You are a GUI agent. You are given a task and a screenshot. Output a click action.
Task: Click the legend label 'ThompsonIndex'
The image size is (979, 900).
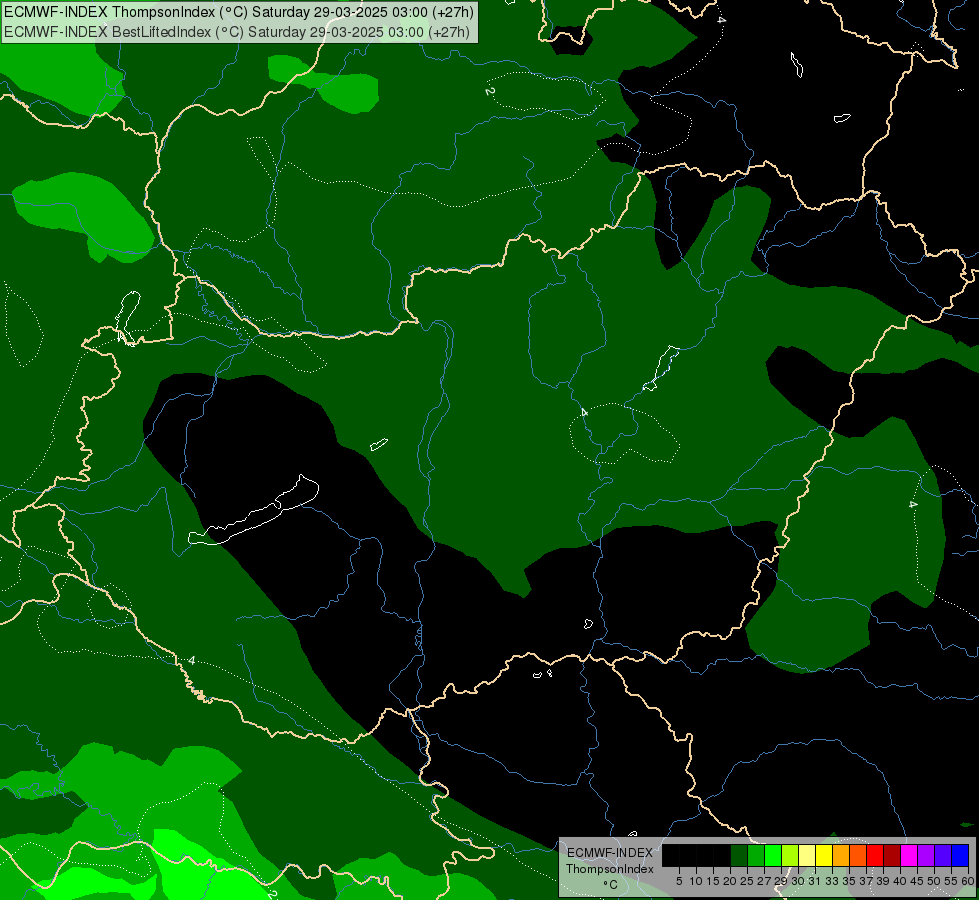[x=609, y=869]
